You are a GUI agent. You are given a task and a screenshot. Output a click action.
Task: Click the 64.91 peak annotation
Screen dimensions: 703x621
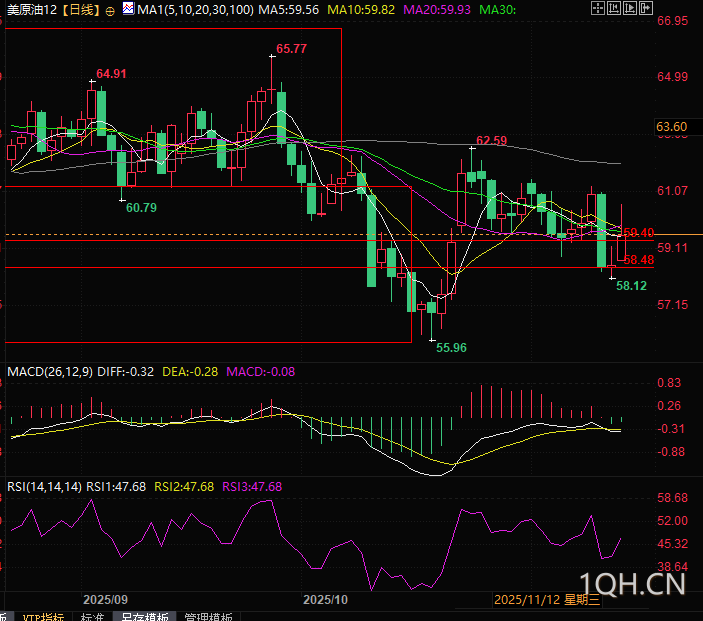[111, 74]
